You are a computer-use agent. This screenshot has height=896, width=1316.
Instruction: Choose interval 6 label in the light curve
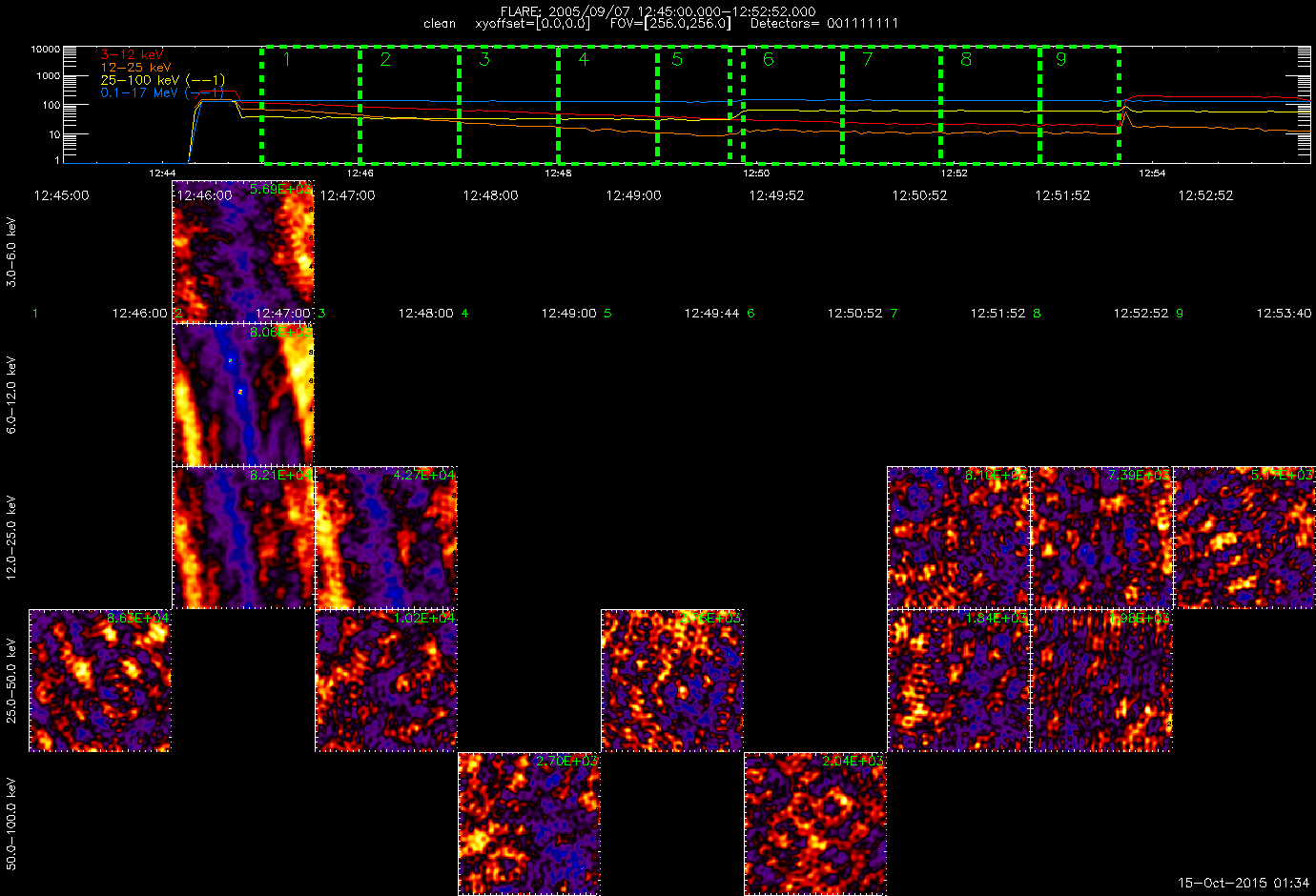769,59
